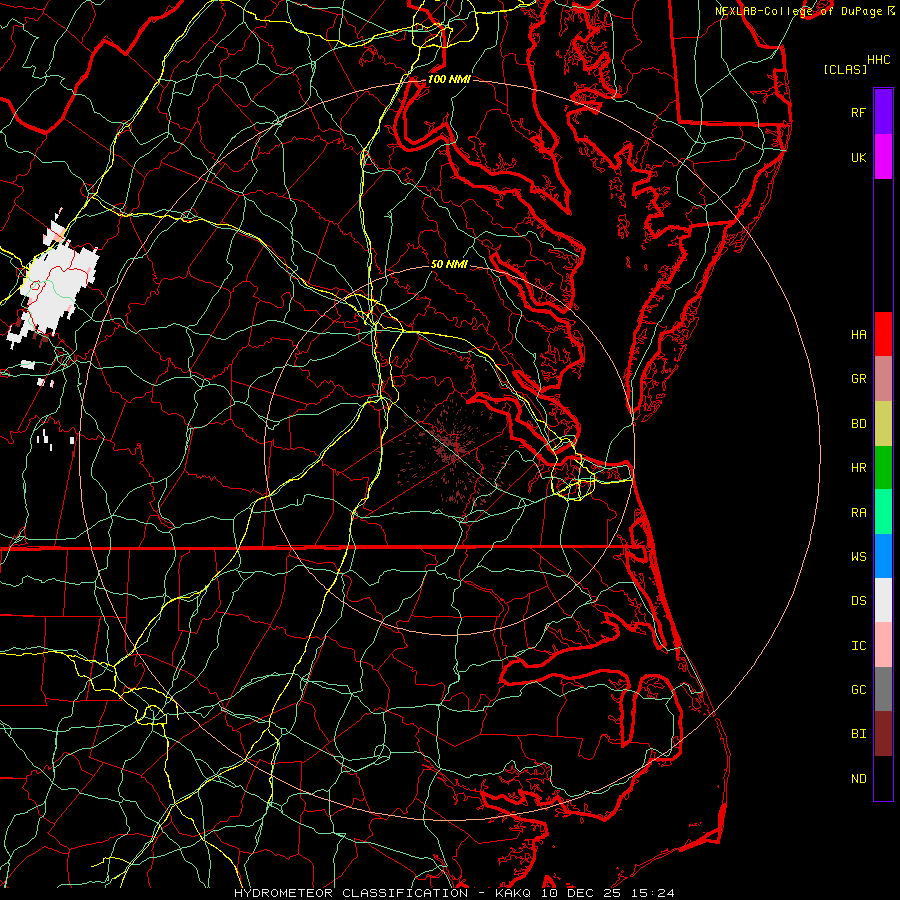Click the RF purple legend swatch
The width and height of the screenshot is (900, 900).
[883, 112]
